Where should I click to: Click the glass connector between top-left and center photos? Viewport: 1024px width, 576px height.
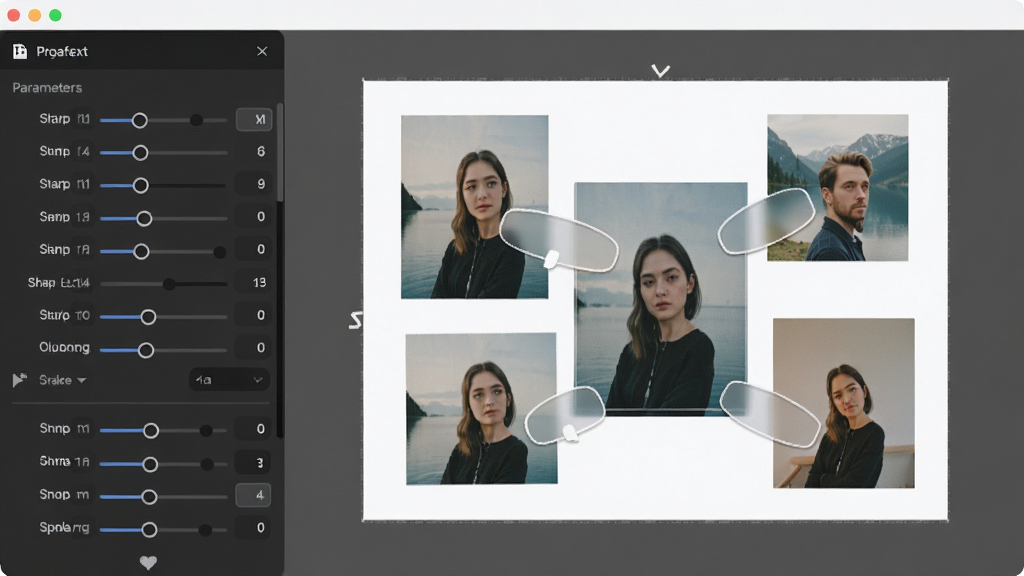tap(558, 240)
